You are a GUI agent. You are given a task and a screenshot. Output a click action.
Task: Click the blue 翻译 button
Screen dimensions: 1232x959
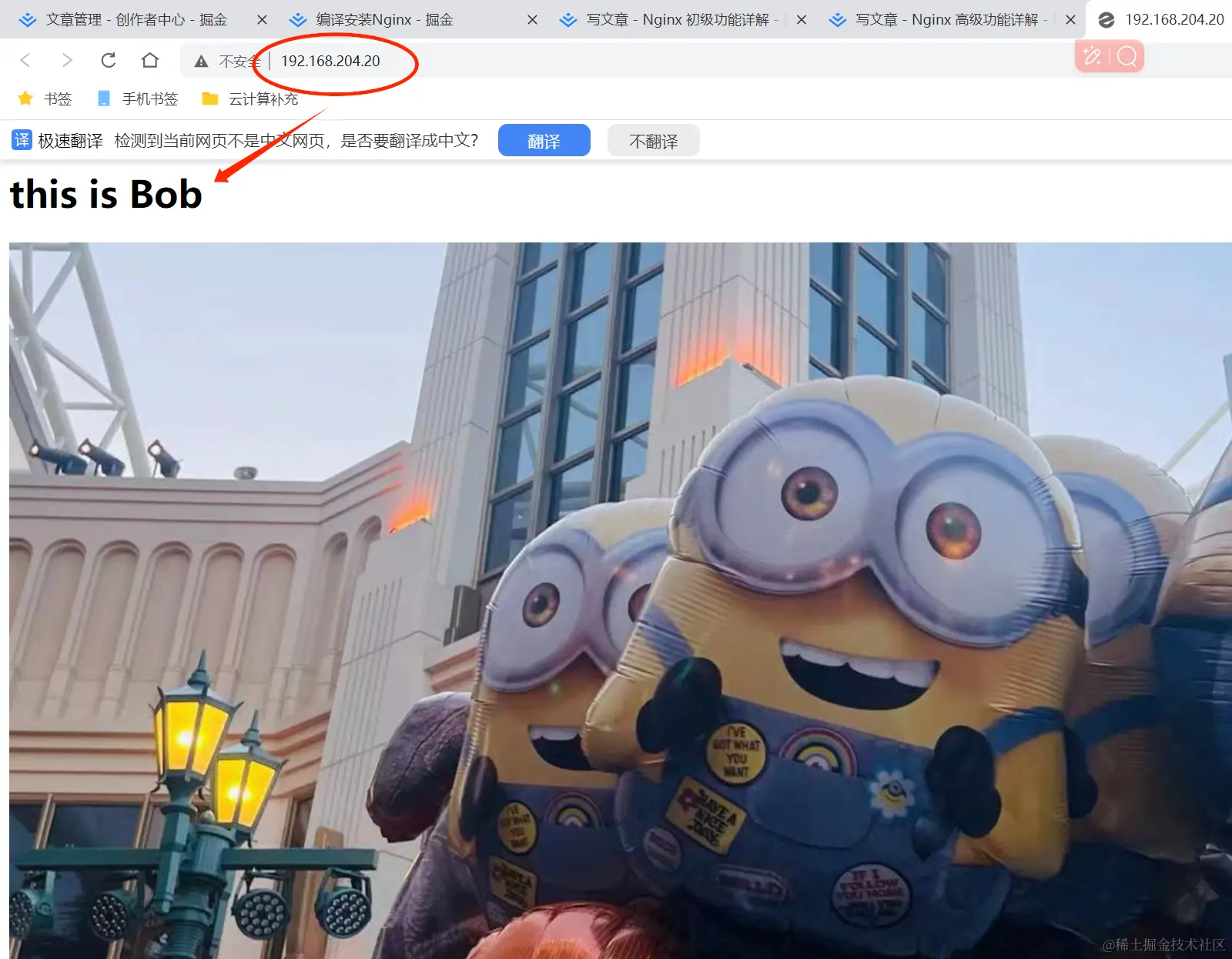(x=544, y=140)
